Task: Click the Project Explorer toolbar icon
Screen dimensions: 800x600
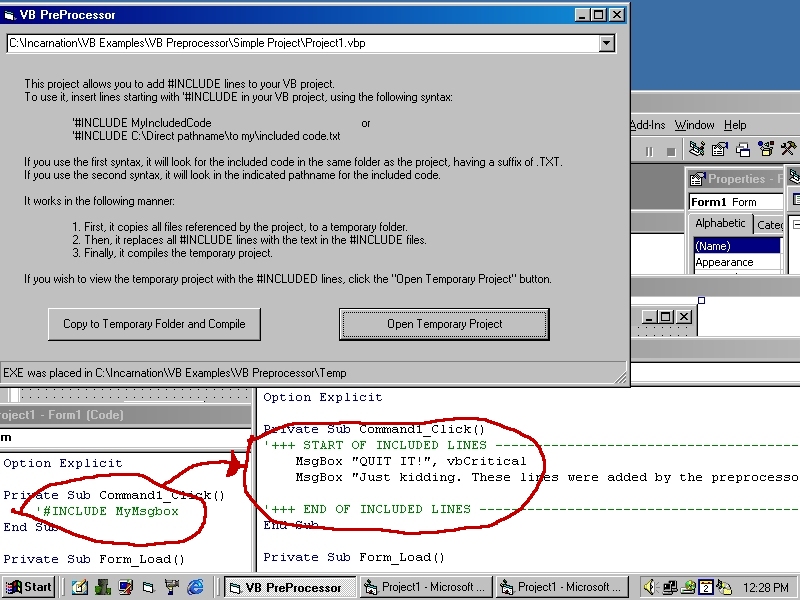Action: tap(696, 150)
